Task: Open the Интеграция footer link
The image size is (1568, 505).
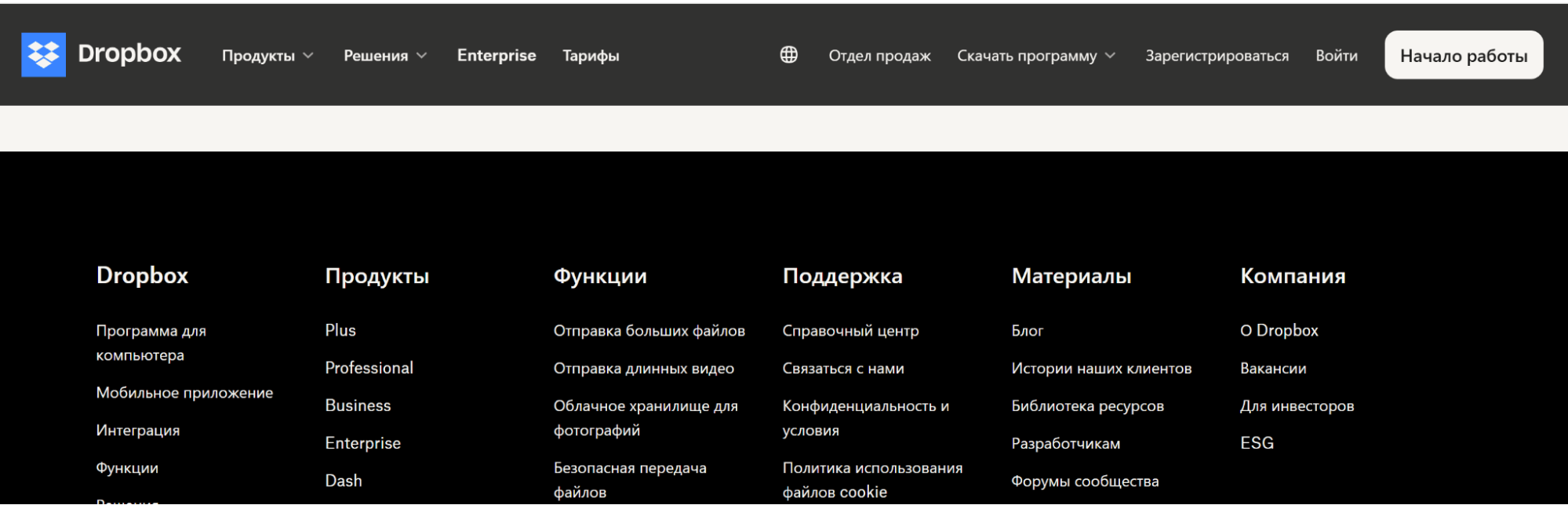Action: pyautogui.click(x=138, y=431)
